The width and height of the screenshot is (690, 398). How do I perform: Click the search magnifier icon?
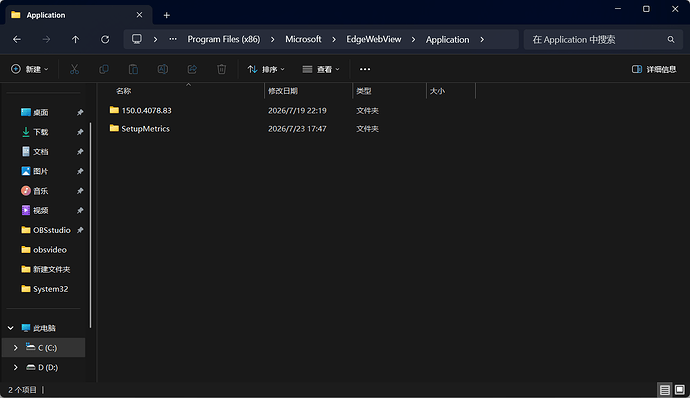(x=671, y=40)
